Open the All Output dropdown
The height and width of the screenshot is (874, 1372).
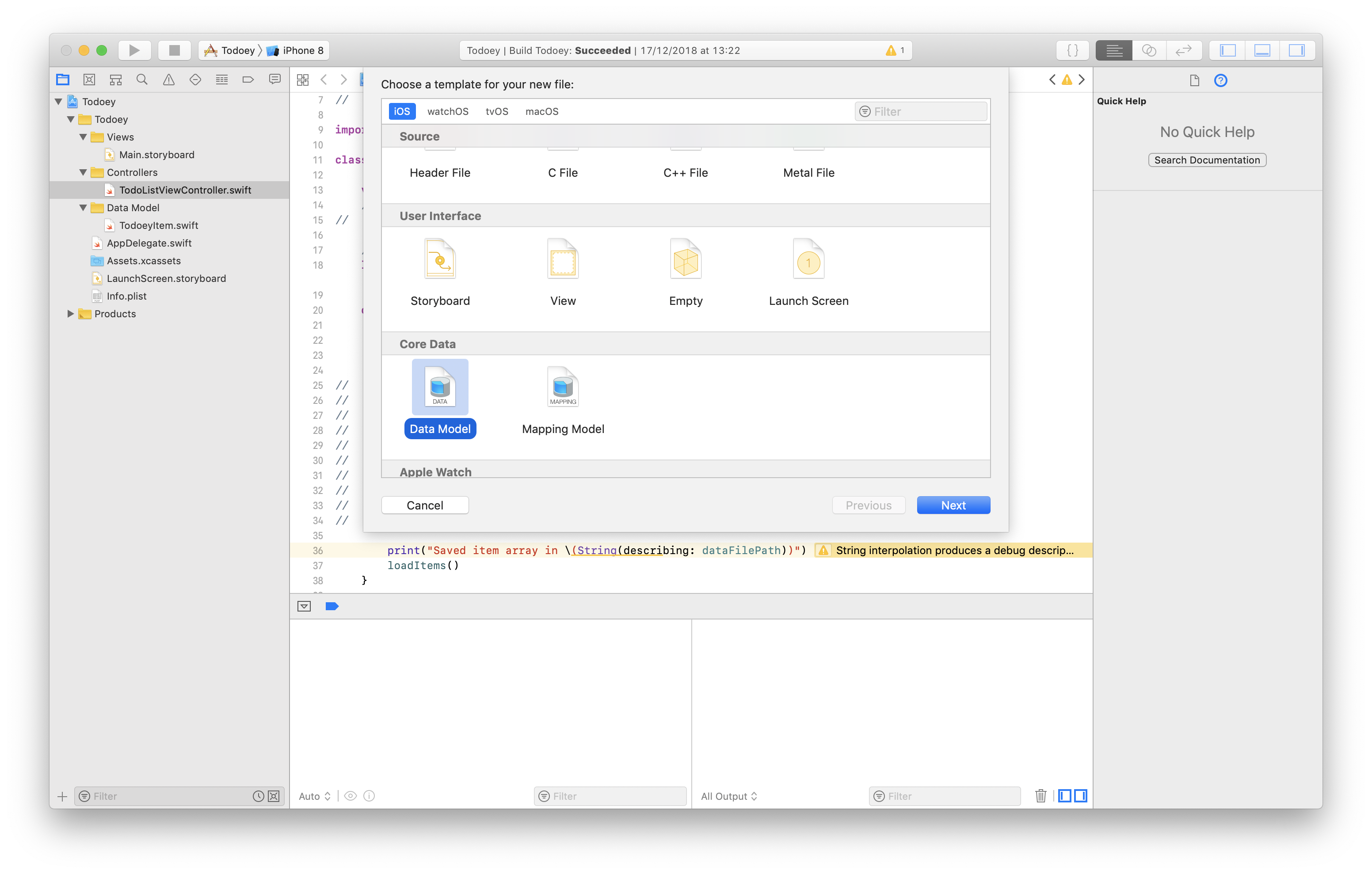pos(729,796)
